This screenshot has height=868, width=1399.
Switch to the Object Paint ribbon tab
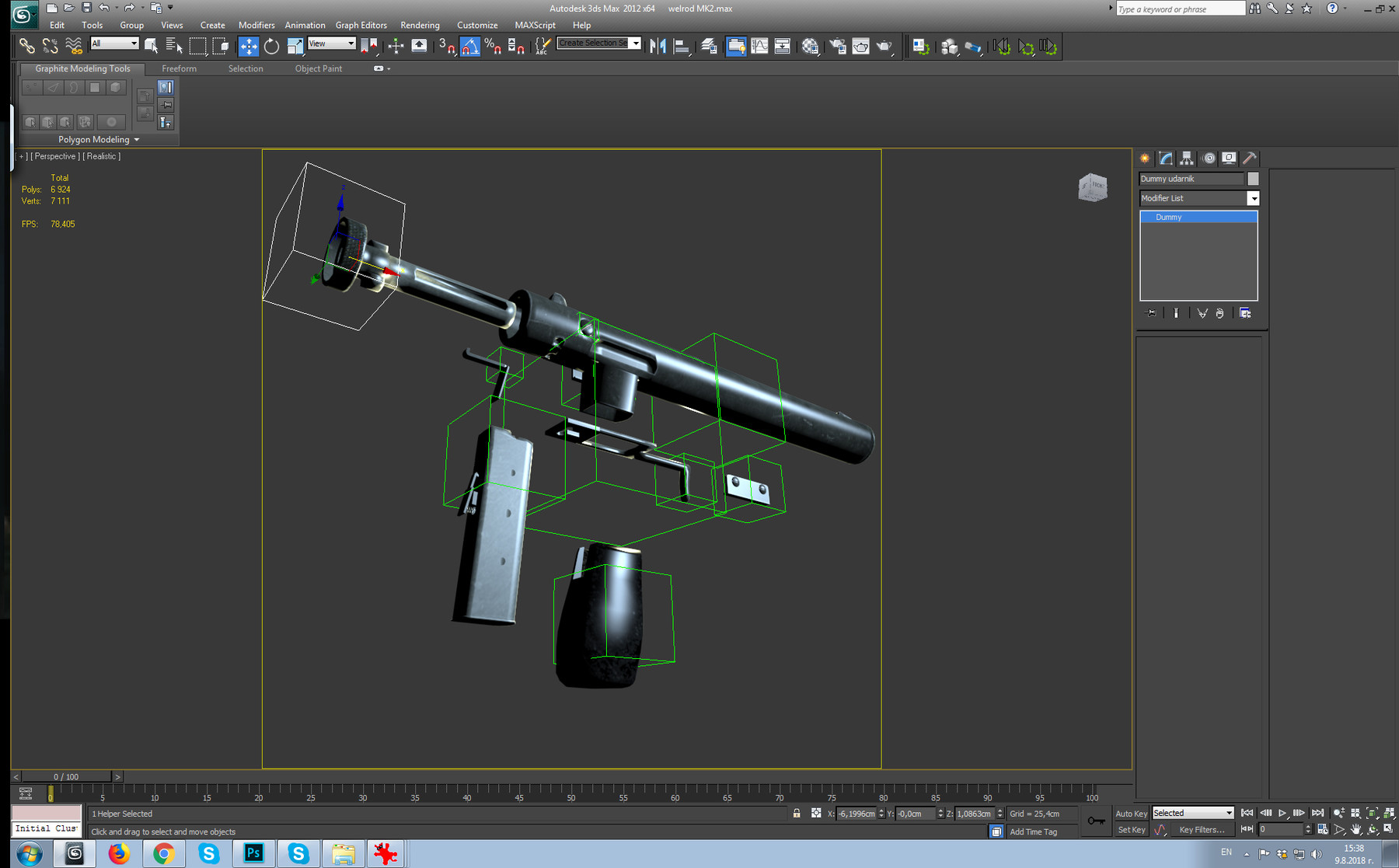(319, 68)
